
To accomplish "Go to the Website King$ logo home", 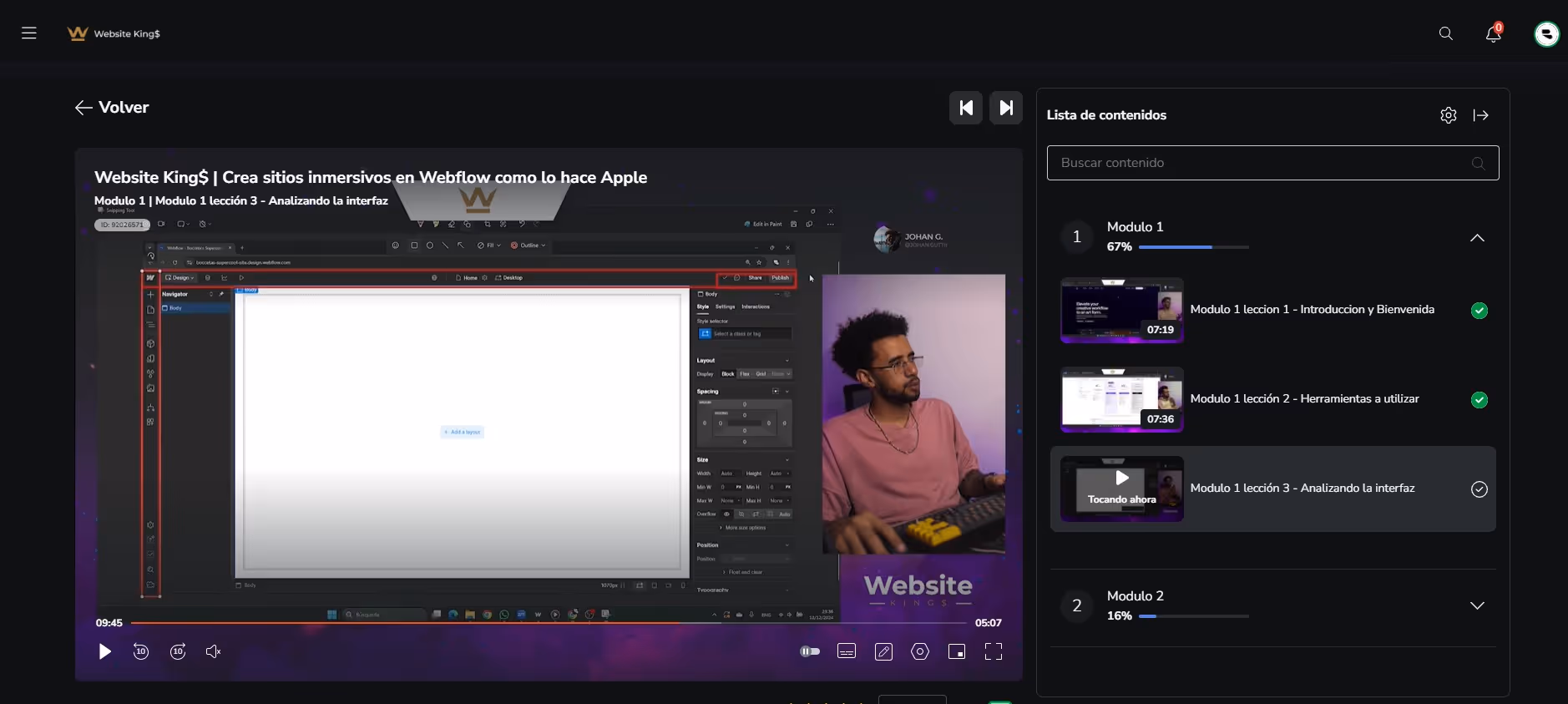I will tap(114, 33).
